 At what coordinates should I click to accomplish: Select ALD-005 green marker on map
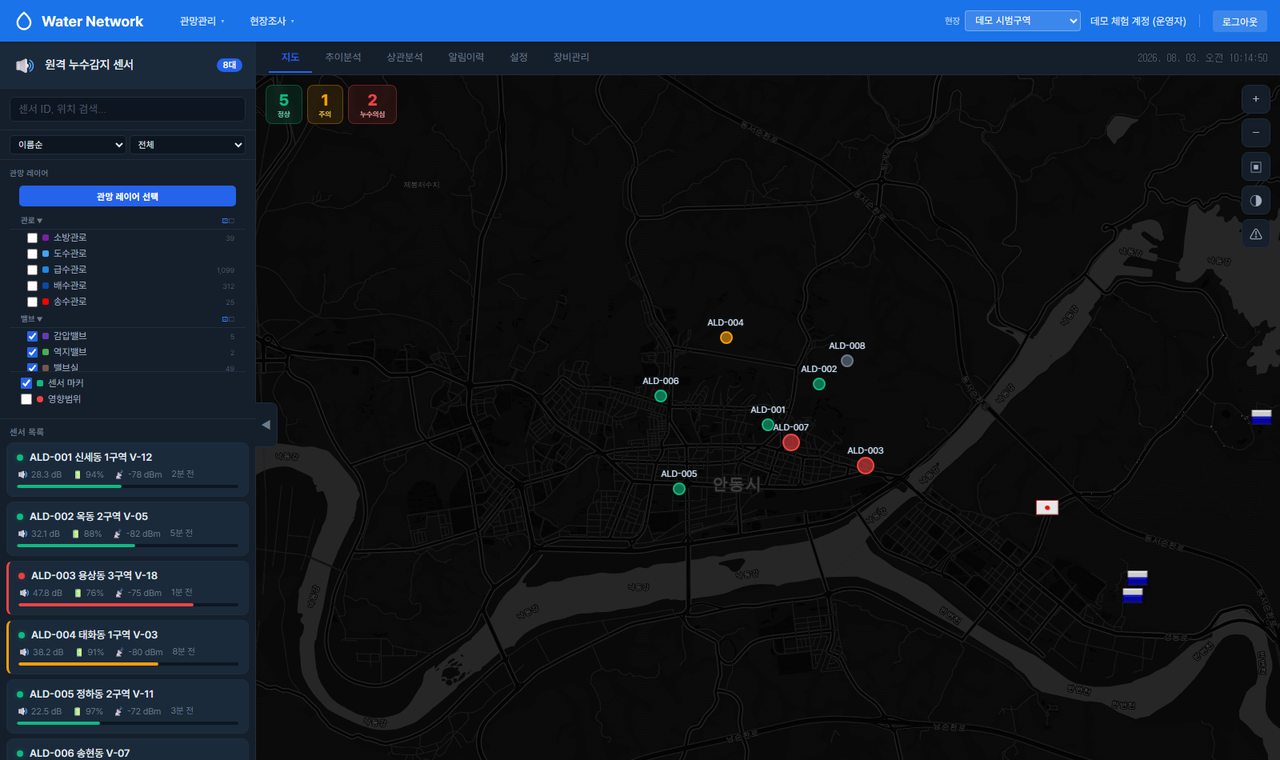click(x=679, y=489)
